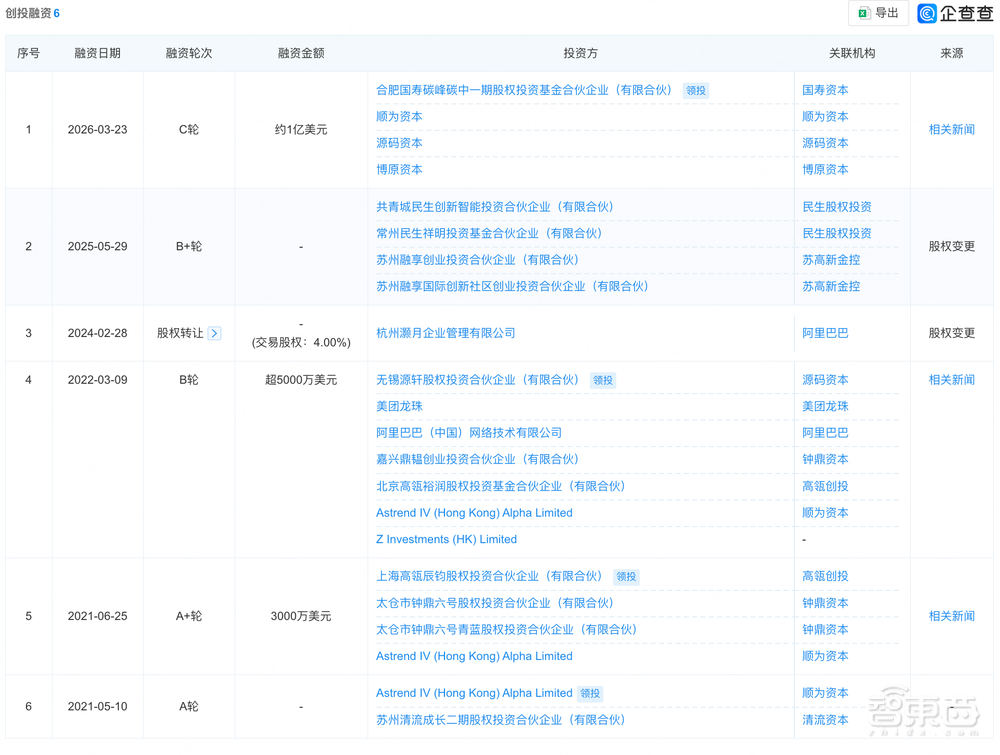Select the 融资金额 column header
The height and width of the screenshot is (755, 1000).
pyautogui.click(x=301, y=53)
